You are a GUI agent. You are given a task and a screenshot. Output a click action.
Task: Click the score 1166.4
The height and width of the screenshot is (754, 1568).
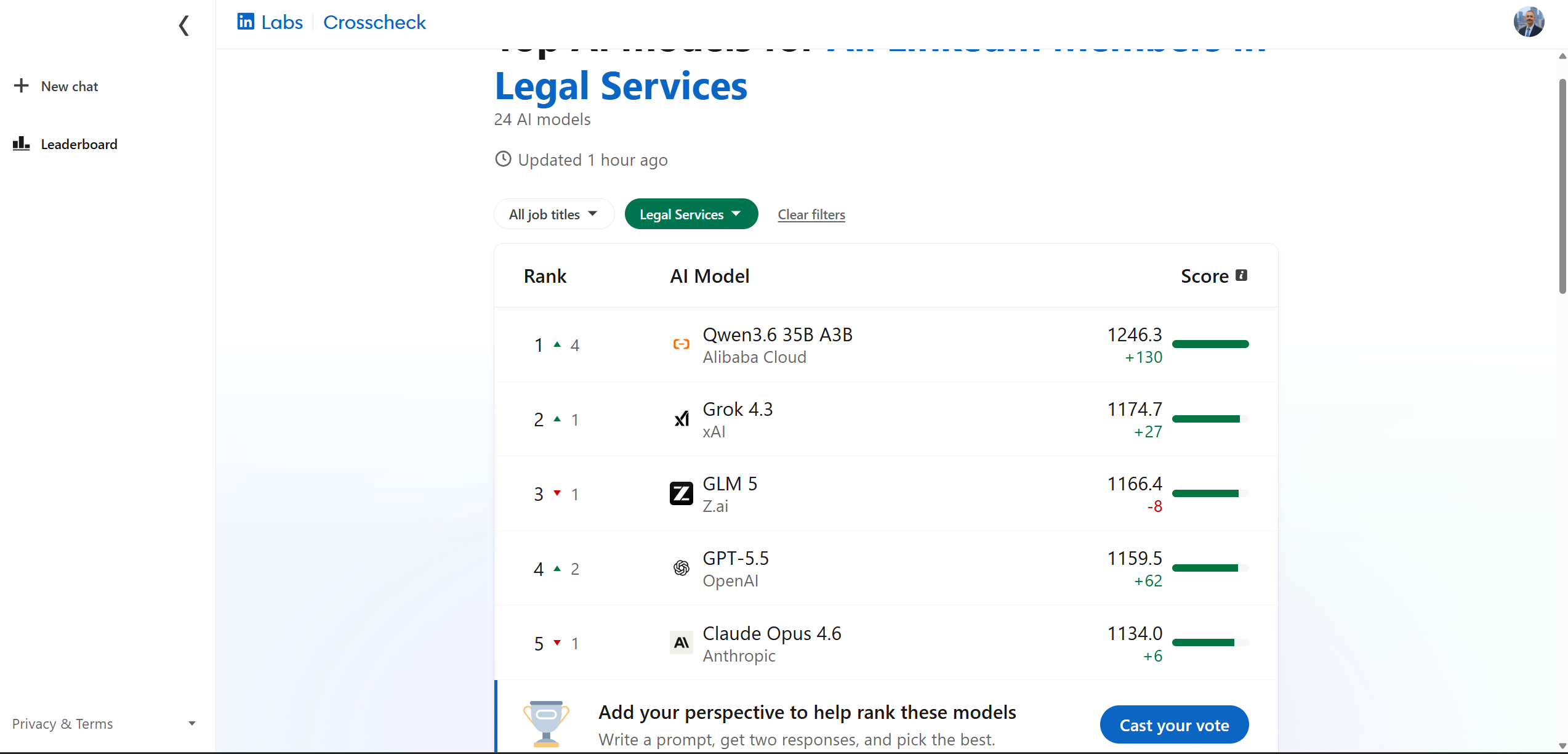[1135, 484]
